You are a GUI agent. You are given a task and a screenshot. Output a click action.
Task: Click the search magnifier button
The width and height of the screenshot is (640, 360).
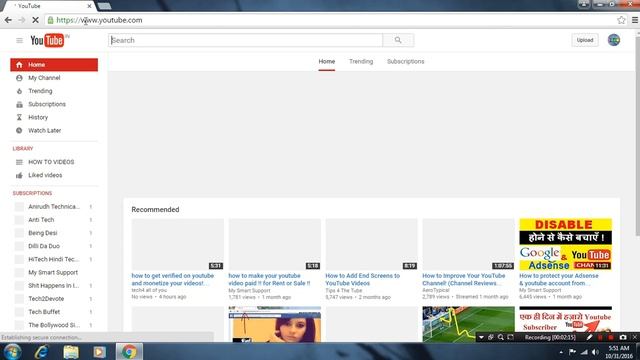398,40
